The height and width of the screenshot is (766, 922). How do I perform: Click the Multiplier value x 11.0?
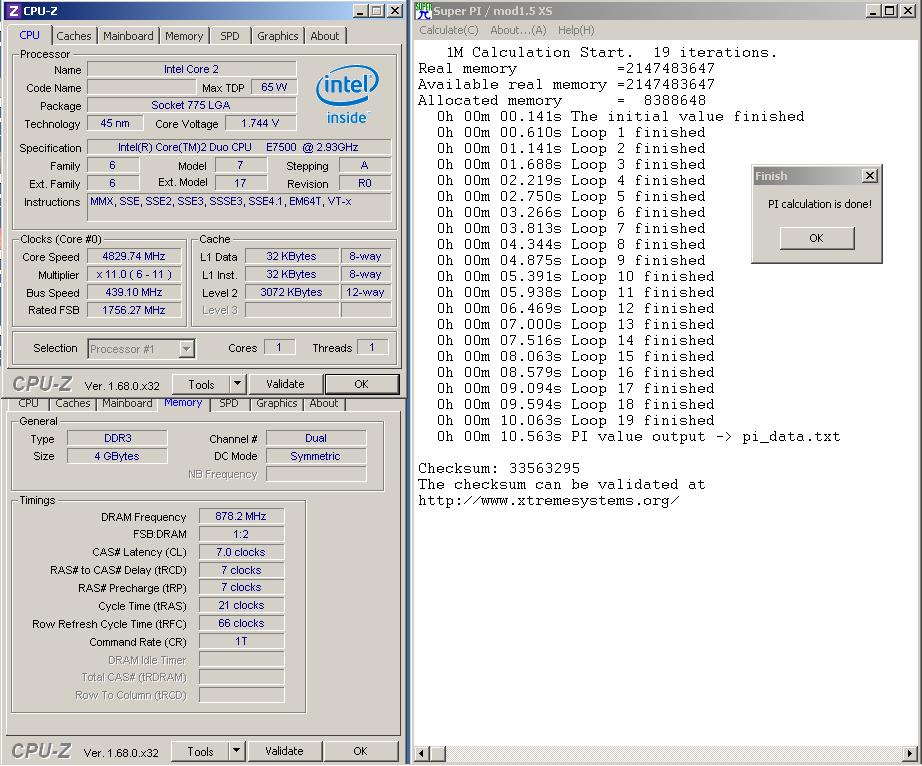pyautogui.click(x=134, y=275)
